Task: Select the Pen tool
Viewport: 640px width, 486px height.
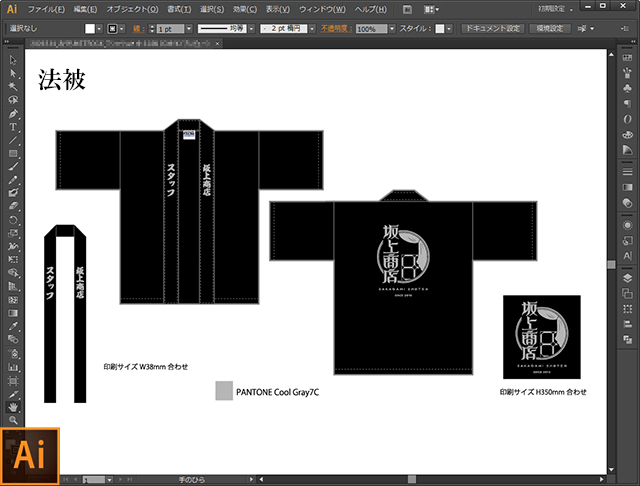Action: coord(13,114)
